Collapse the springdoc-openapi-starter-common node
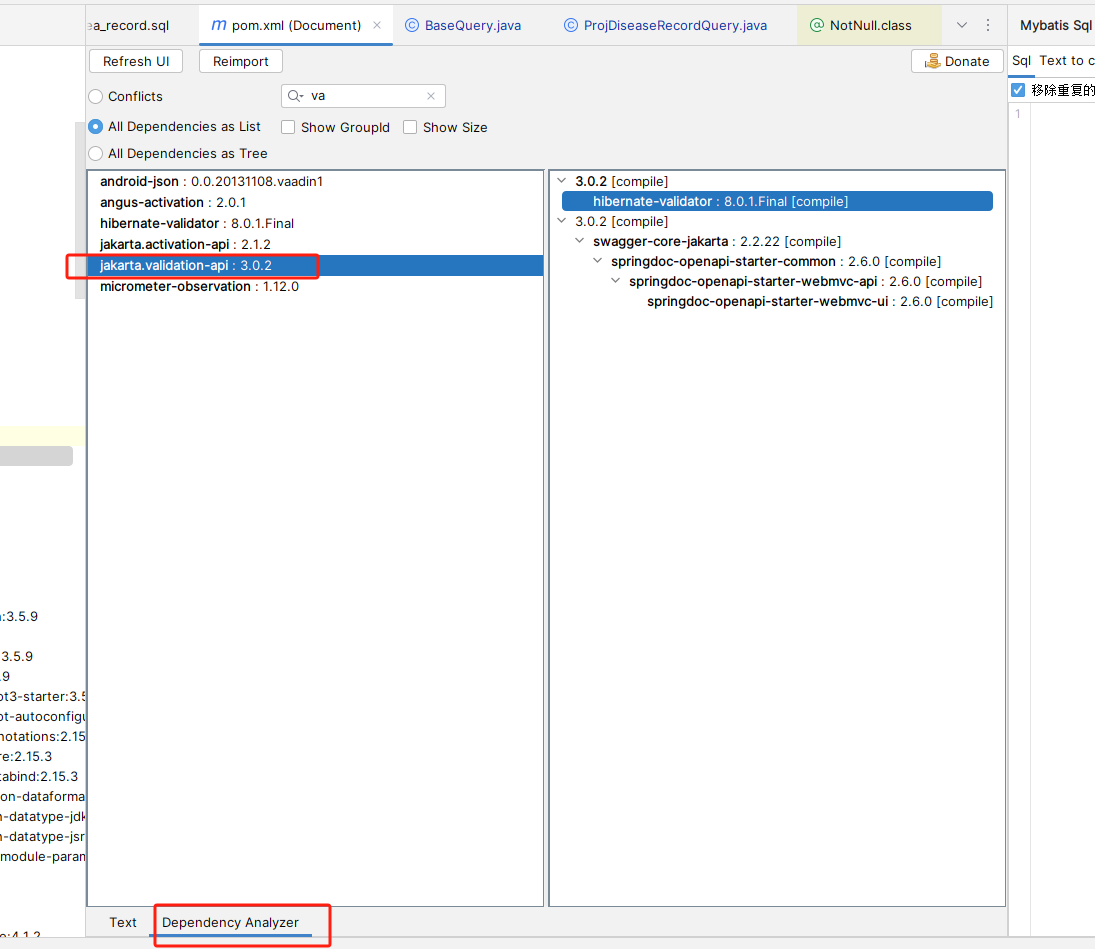This screenshot has width=1095, height=949. point(598,261)
